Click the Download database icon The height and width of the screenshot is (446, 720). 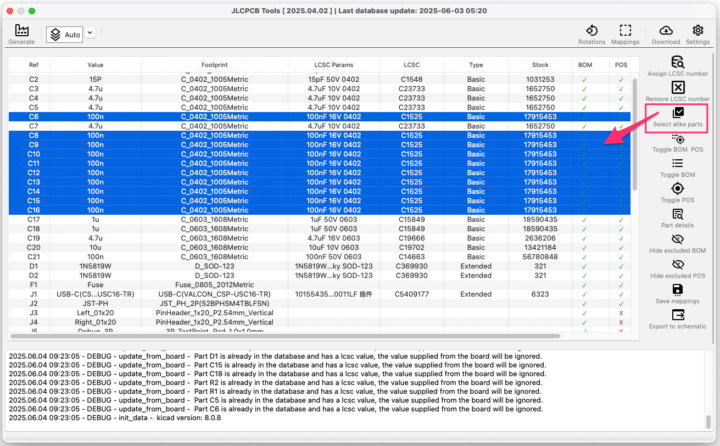coord(666,33)
